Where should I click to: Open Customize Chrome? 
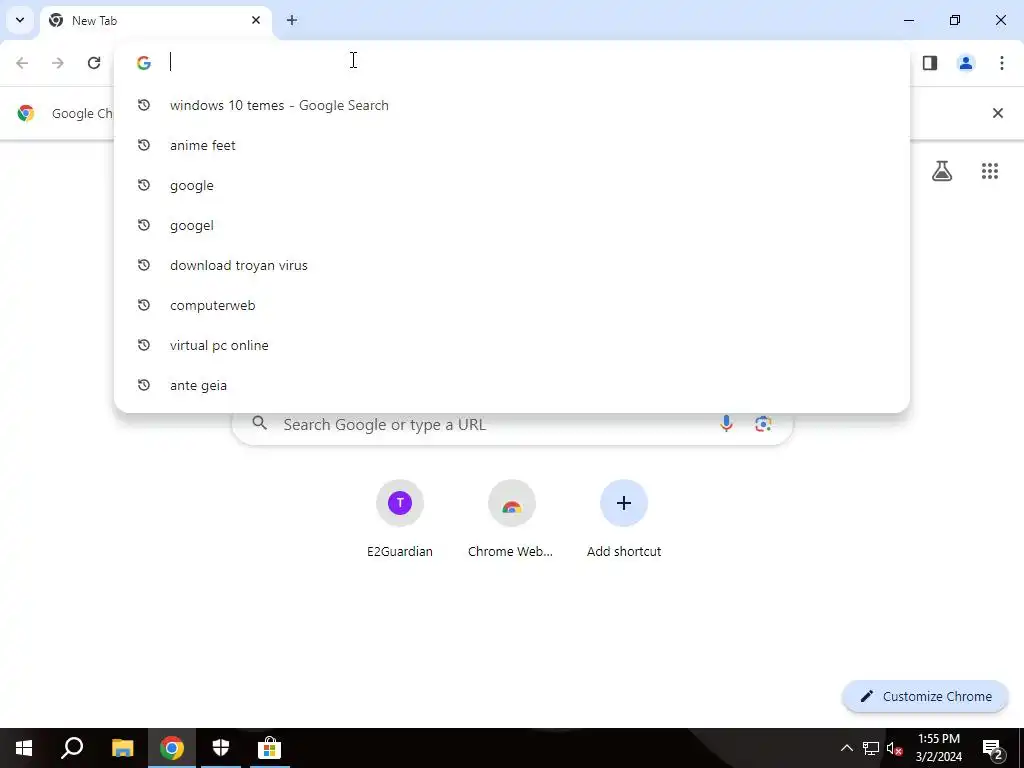(x=925, y=696)
